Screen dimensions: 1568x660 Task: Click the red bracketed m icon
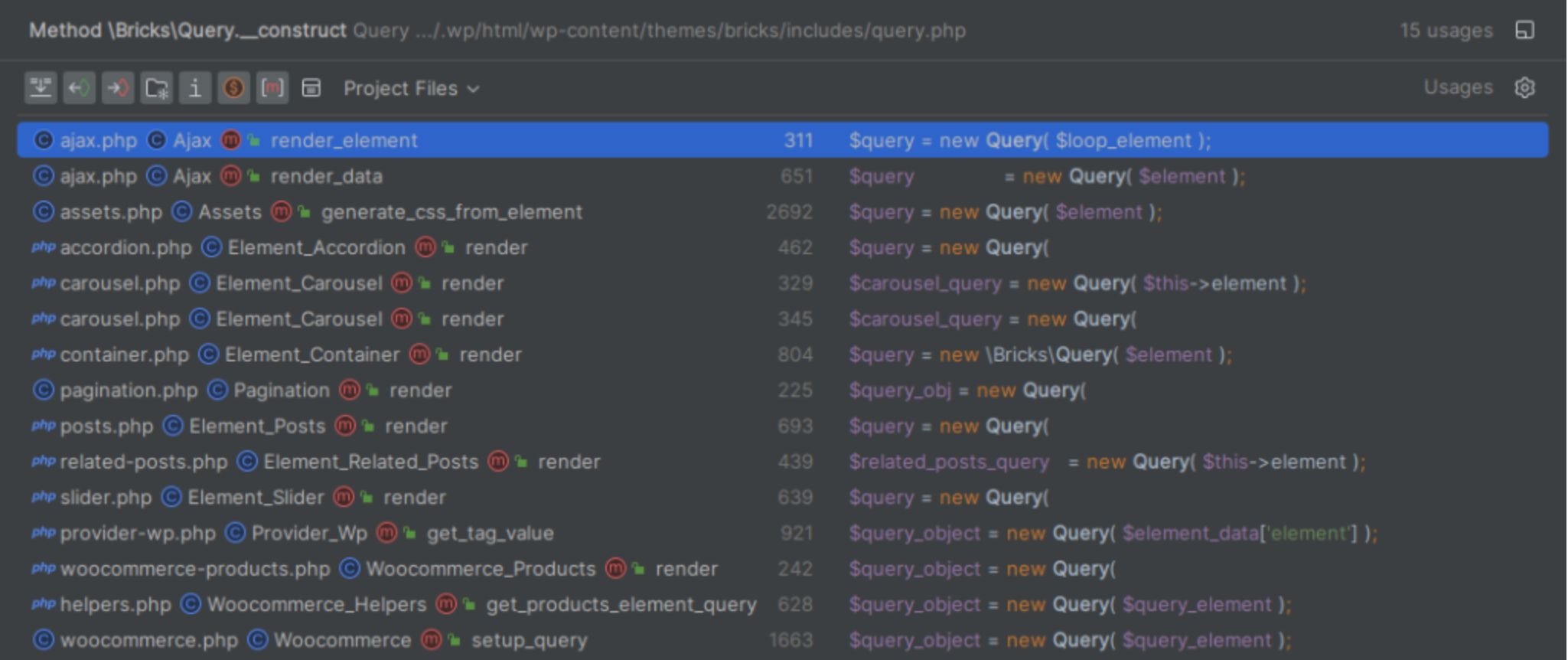coord(272,89)
